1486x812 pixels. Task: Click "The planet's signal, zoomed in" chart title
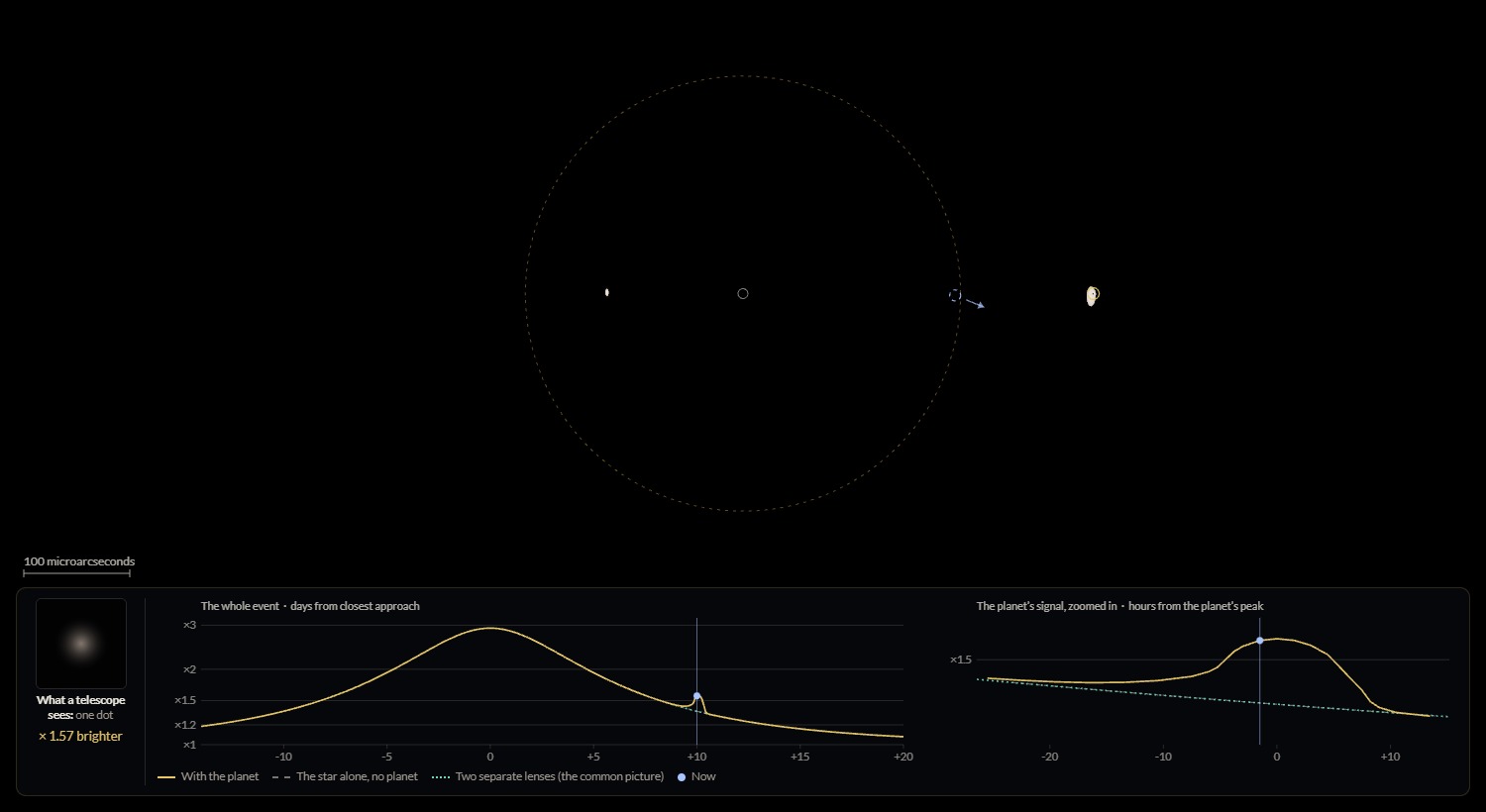click(1120, 606)
